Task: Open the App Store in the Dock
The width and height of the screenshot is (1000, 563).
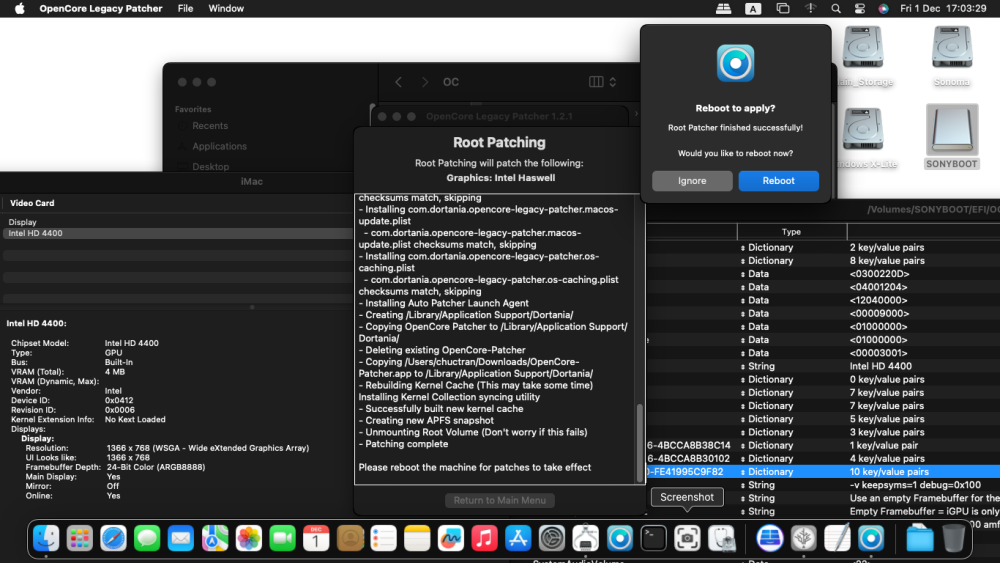Action: 518,539
